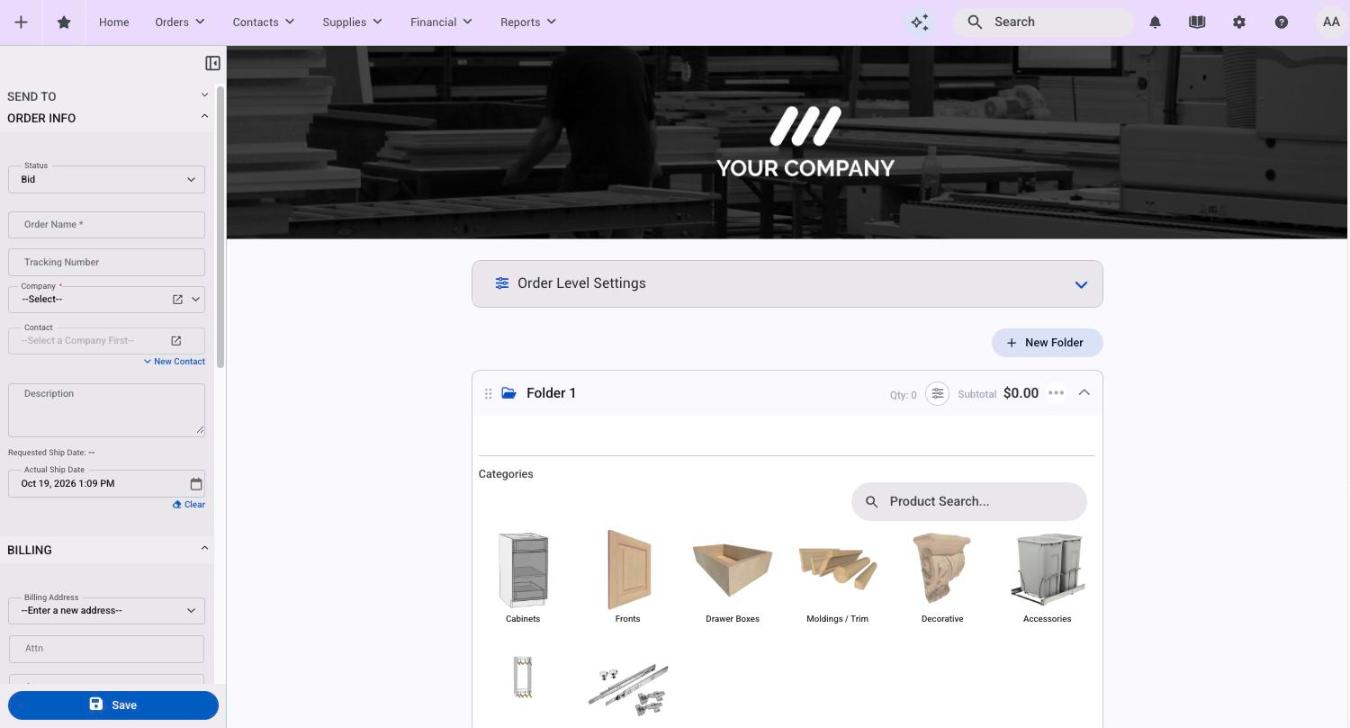This screenshot has width=1350, height=728.
Task: Collapse the left sidebar panel
Action: click(213, 63)
